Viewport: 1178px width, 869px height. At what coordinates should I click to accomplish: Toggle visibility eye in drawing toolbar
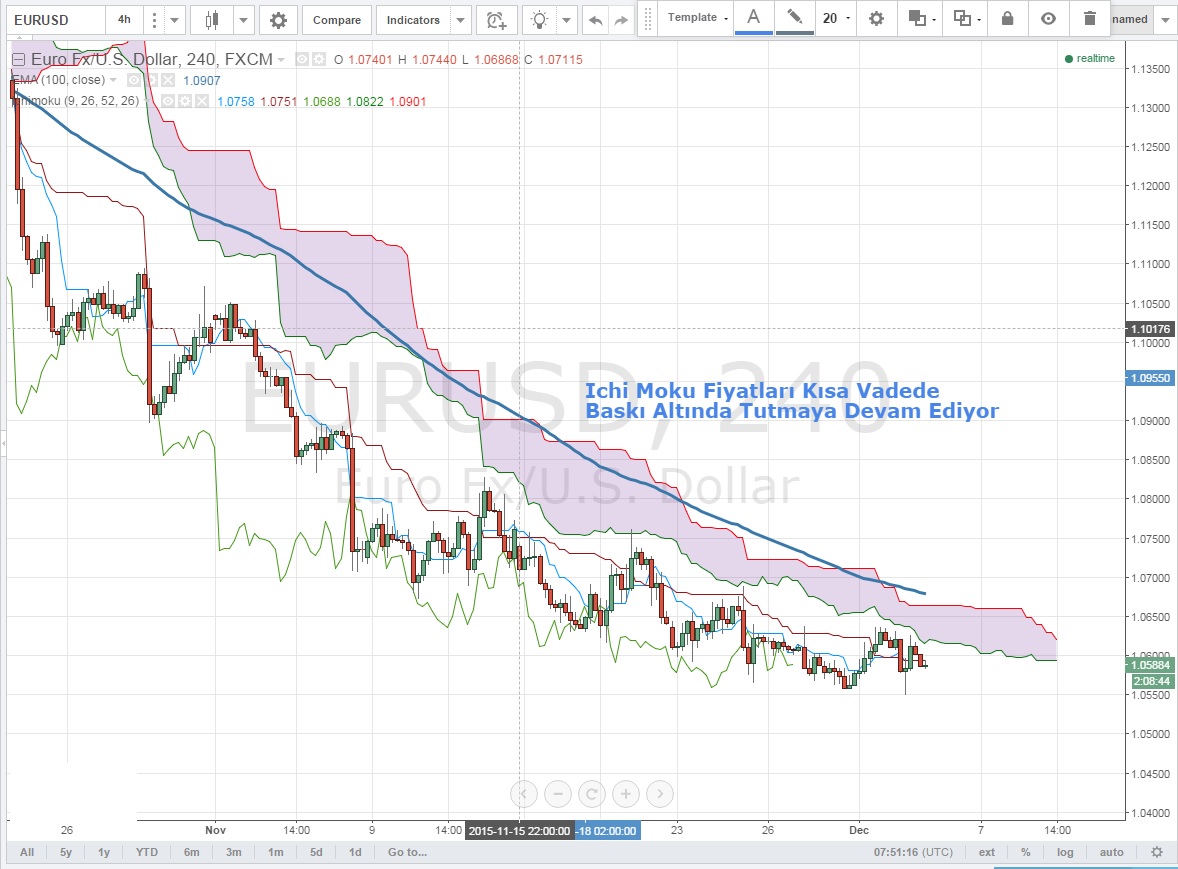tap(1048, 18)
